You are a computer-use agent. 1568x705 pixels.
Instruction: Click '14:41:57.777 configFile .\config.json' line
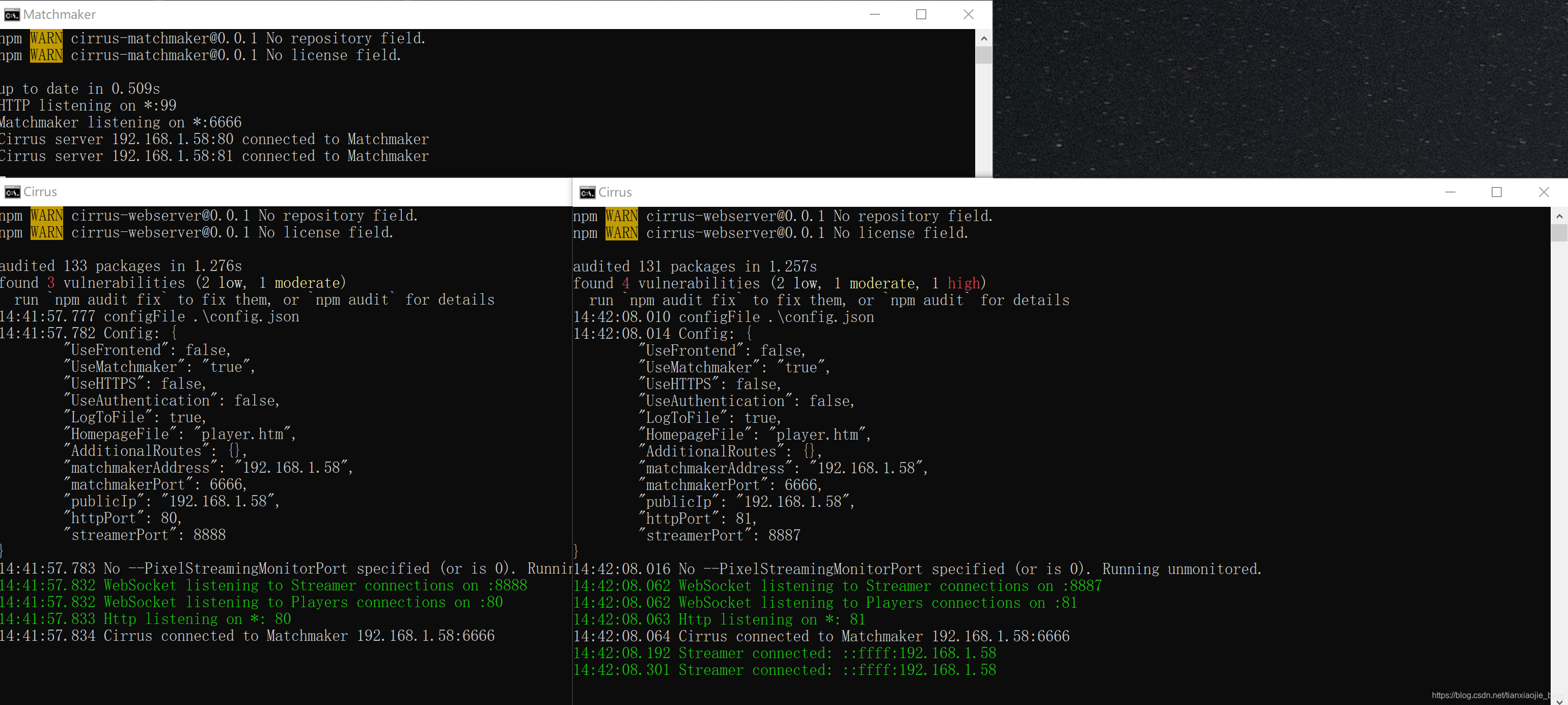click(150, 317)
